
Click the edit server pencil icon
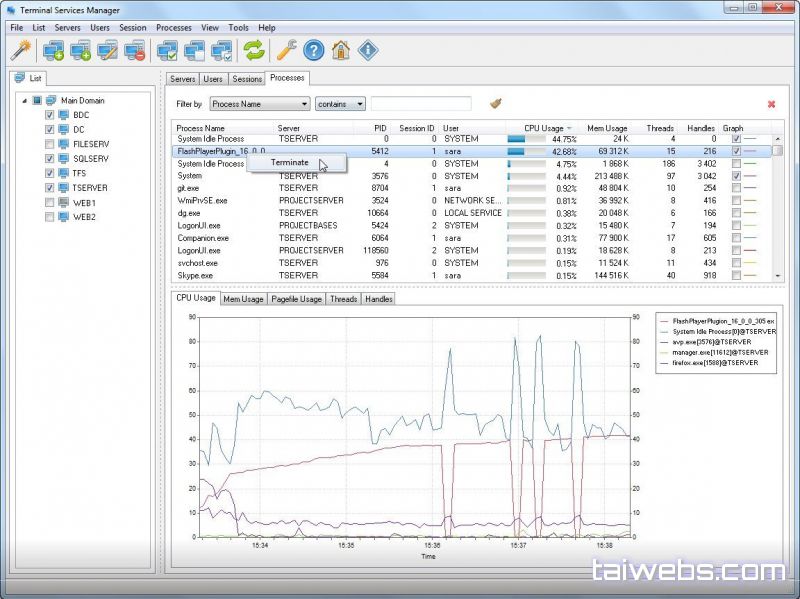point(108,50)
